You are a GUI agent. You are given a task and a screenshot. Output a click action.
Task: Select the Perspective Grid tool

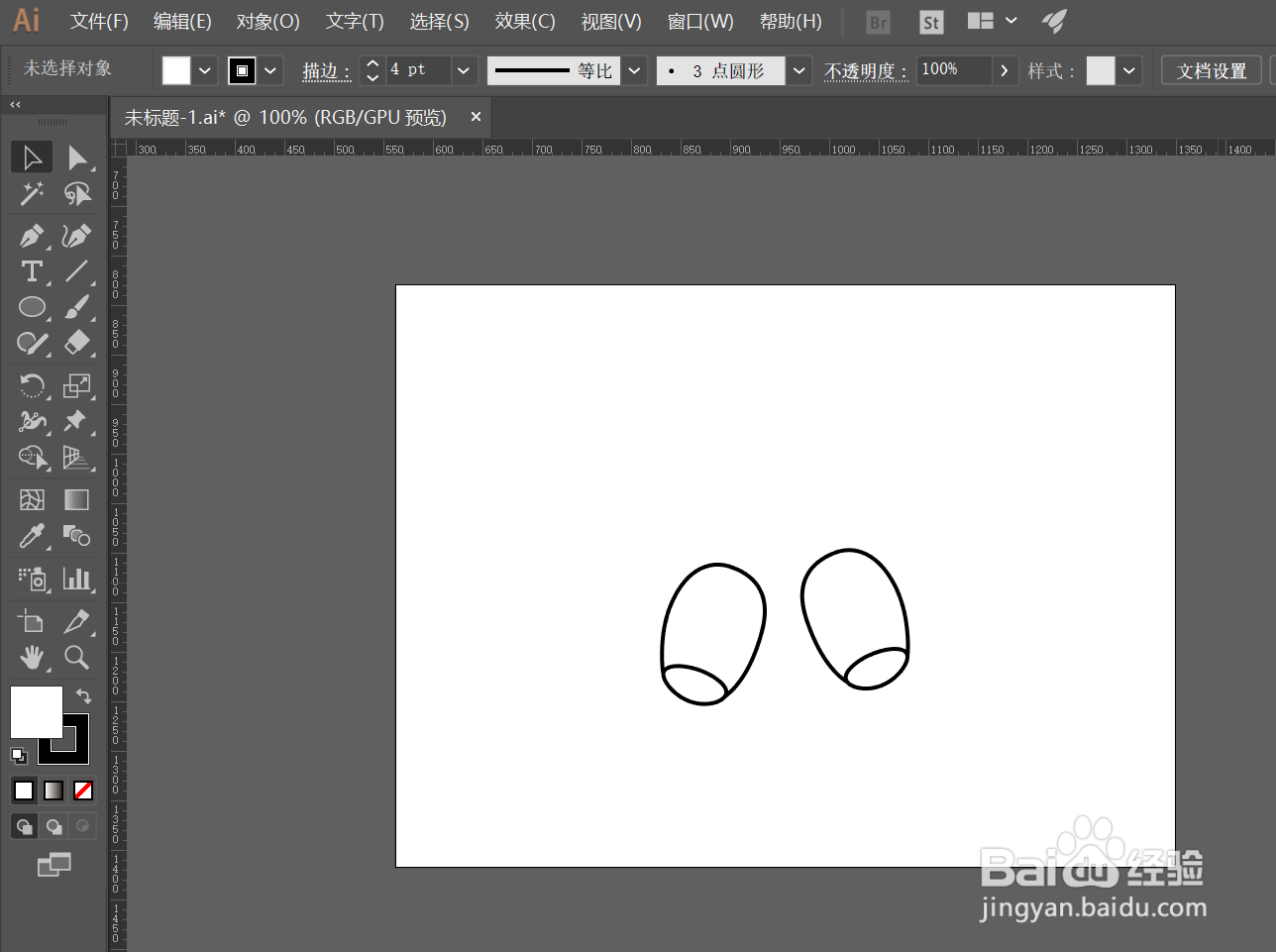point(76,457)
